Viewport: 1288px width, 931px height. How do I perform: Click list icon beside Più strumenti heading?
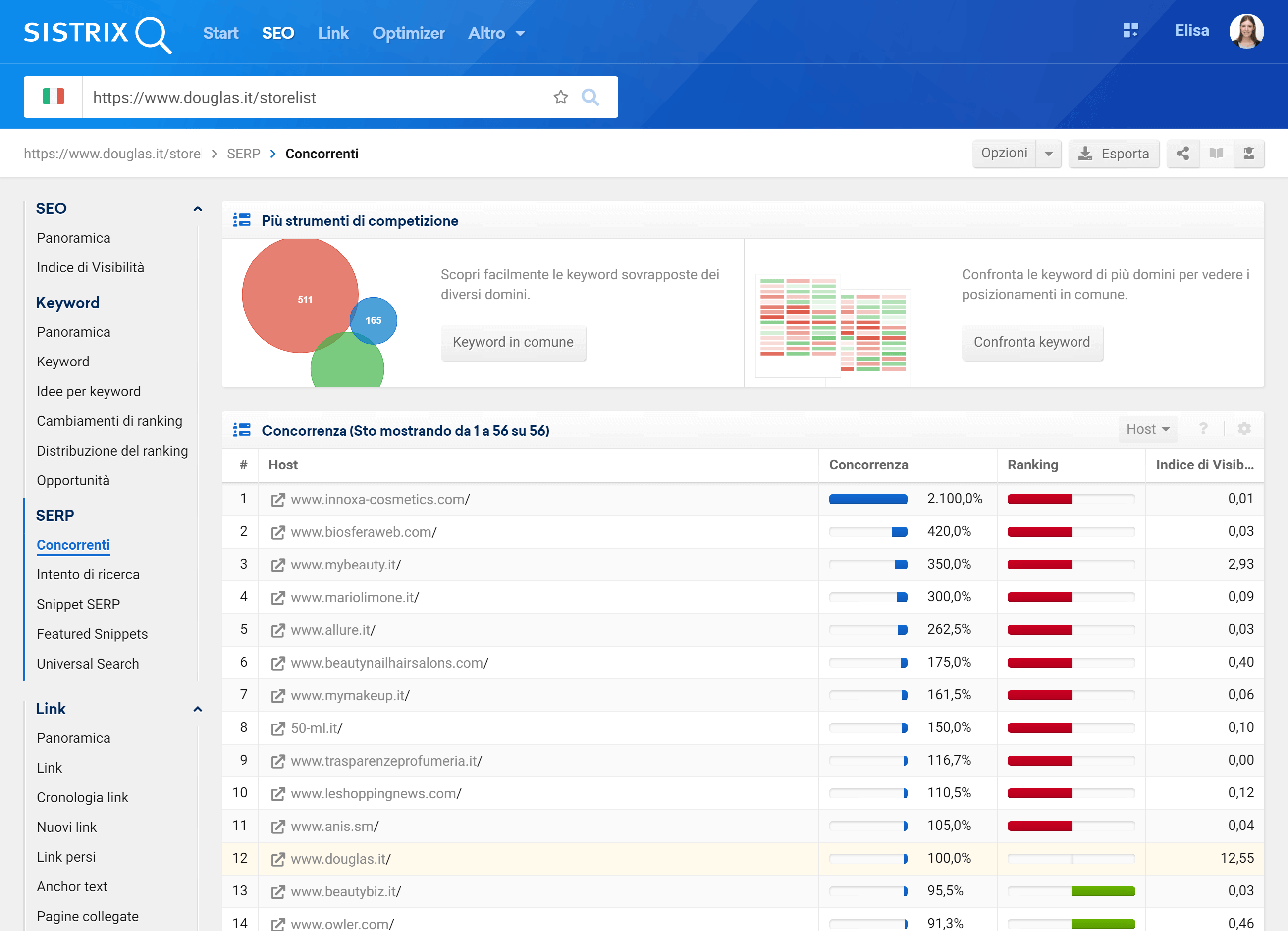pyautogui.click(x=242, y=220)
